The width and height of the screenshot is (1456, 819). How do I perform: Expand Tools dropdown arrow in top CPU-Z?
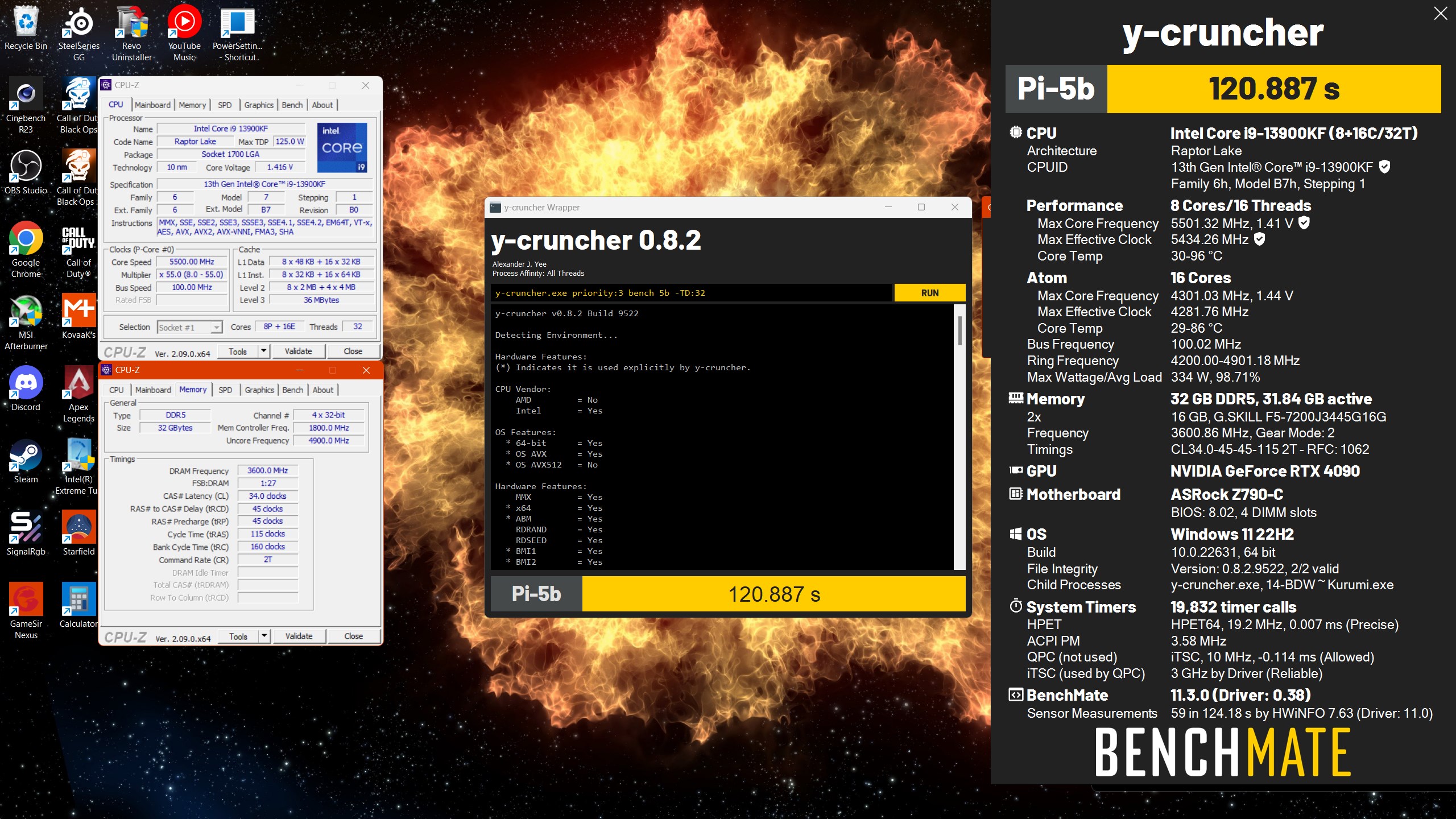(263, 351)
